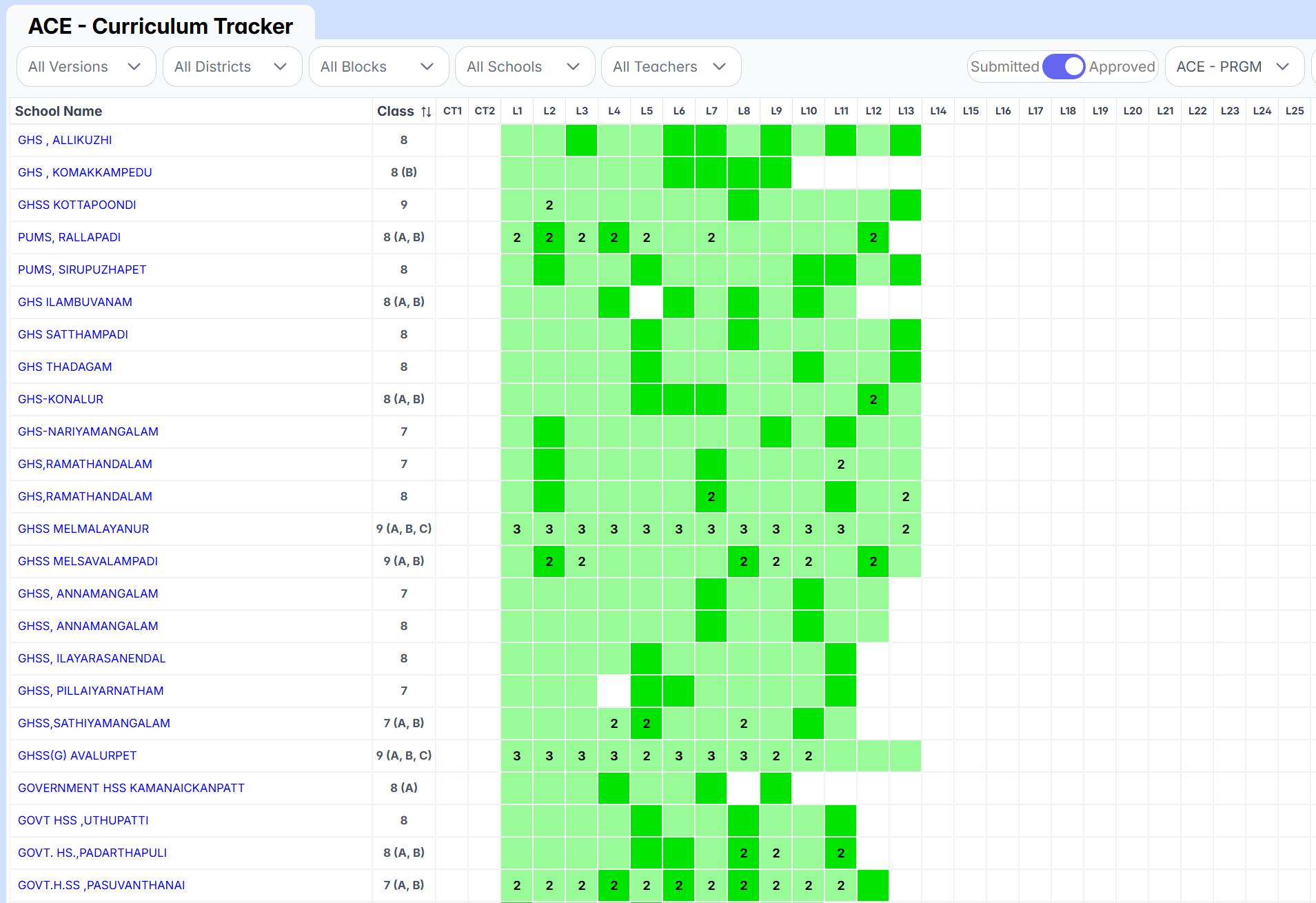Click the School Name column header

59,111
